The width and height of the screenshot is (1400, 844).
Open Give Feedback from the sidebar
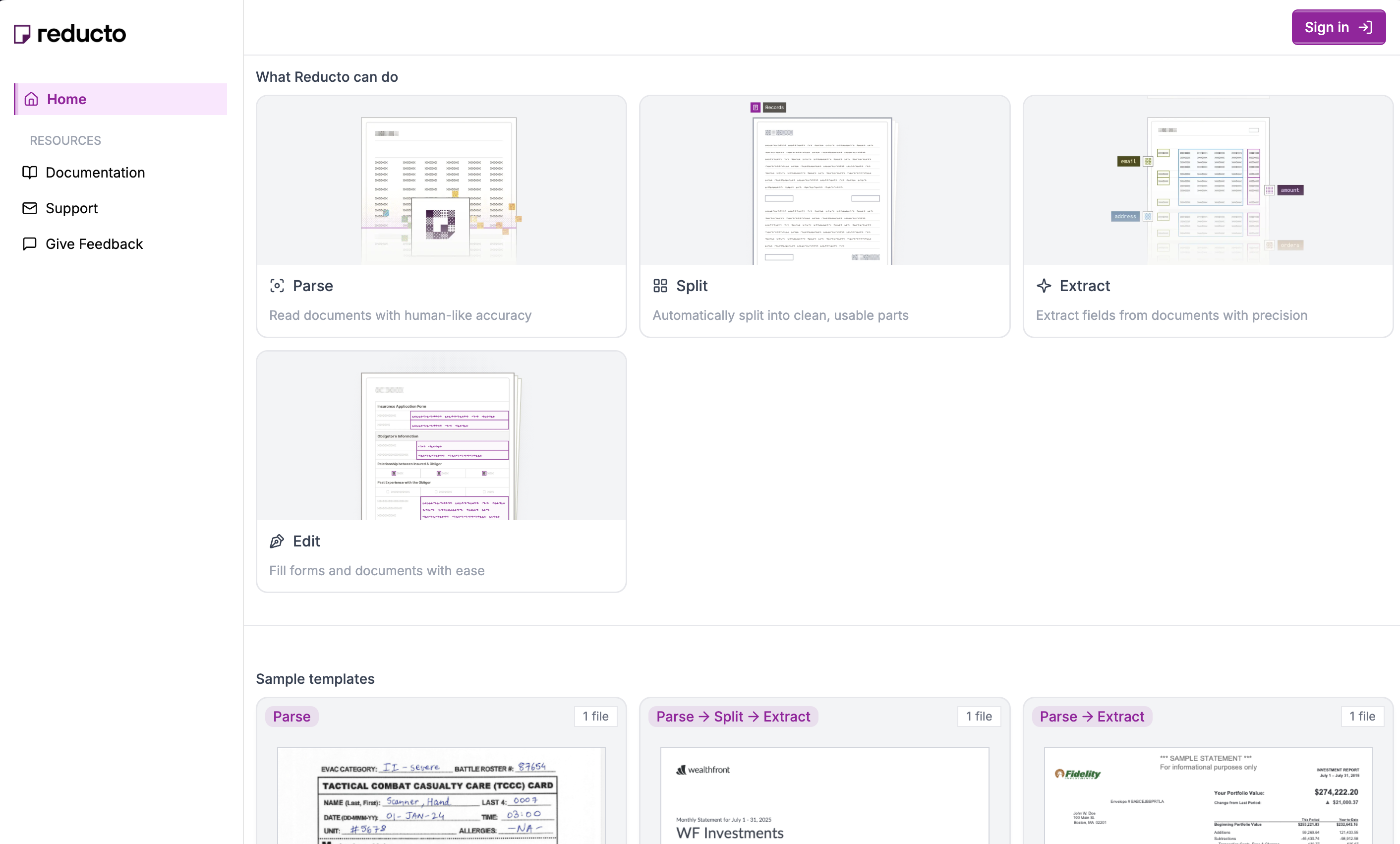pos(94,244)
